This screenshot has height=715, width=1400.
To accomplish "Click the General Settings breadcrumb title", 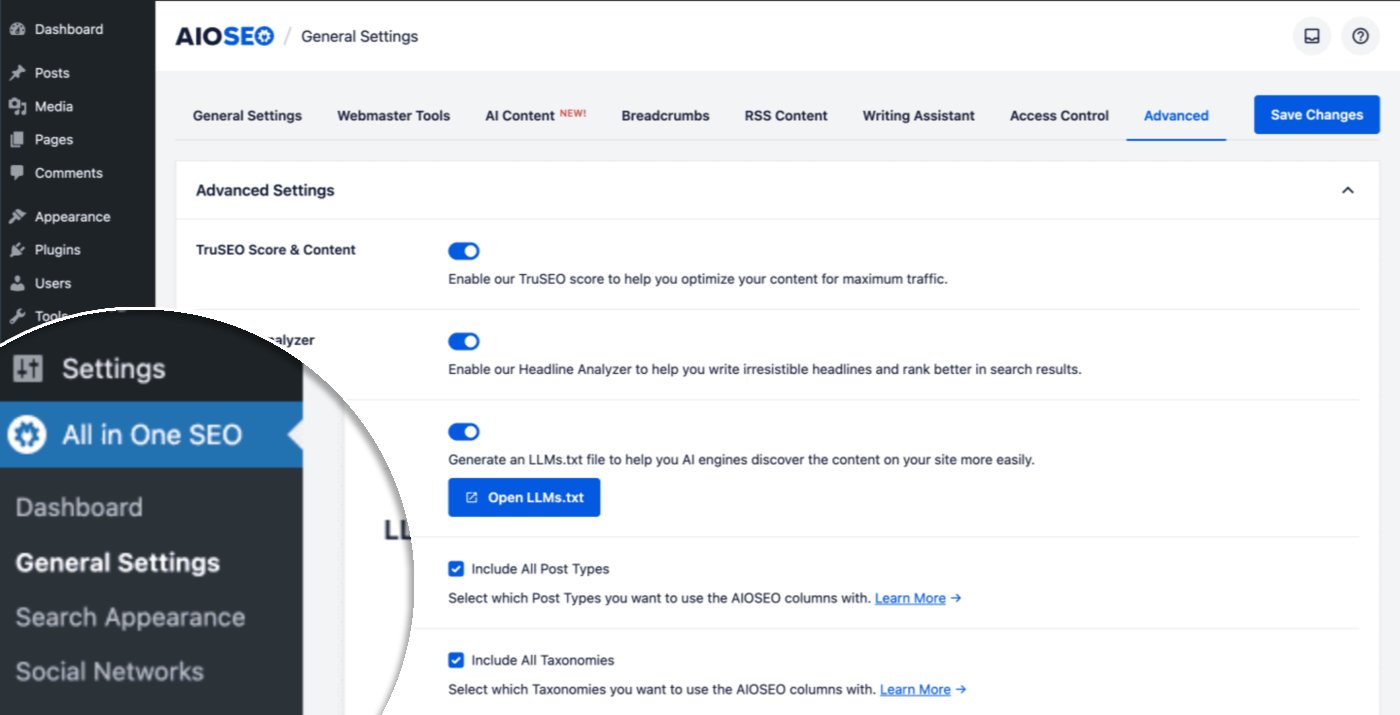I will pos(360,36).
